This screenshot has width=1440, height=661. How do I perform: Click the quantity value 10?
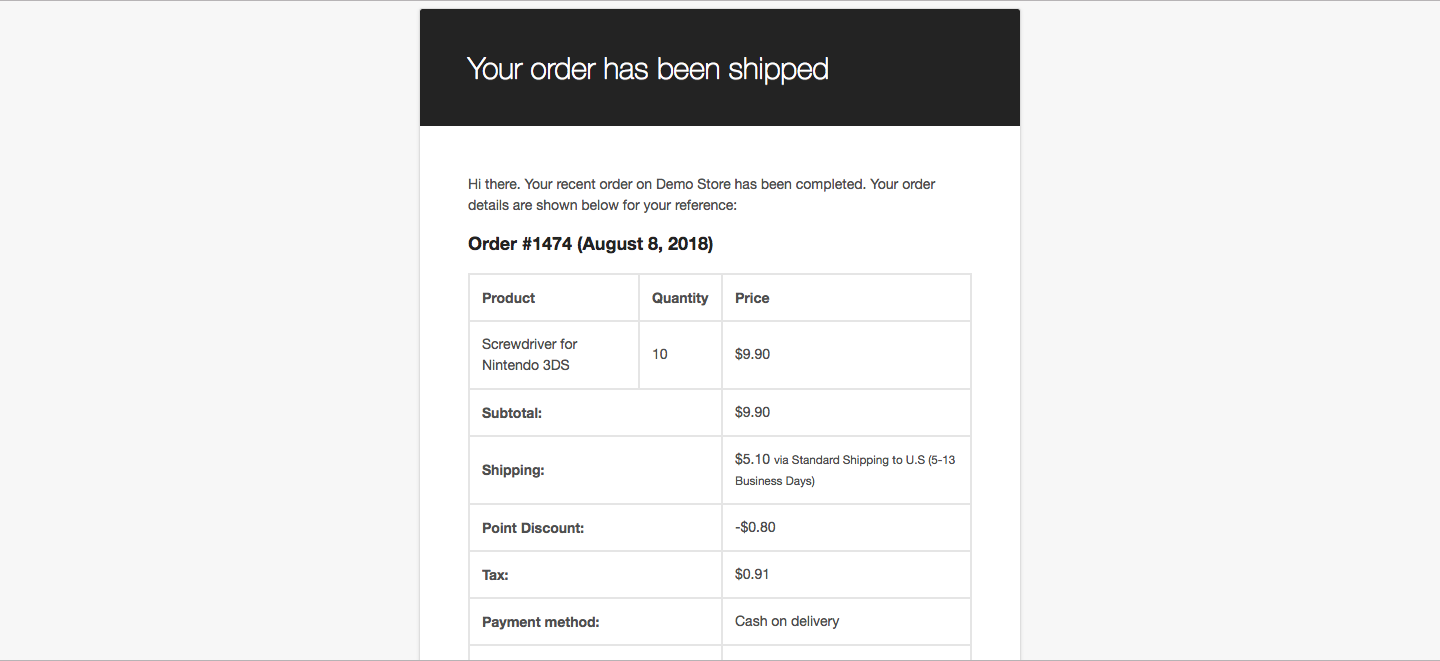(660, 354)
